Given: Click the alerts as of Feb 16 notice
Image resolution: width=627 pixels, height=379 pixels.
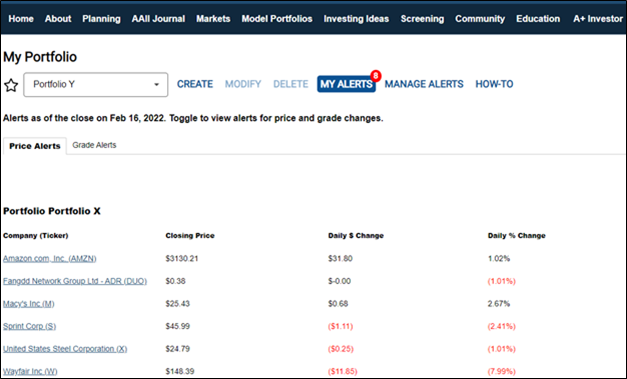Looking at the screenshot, I should coord(193,118).
